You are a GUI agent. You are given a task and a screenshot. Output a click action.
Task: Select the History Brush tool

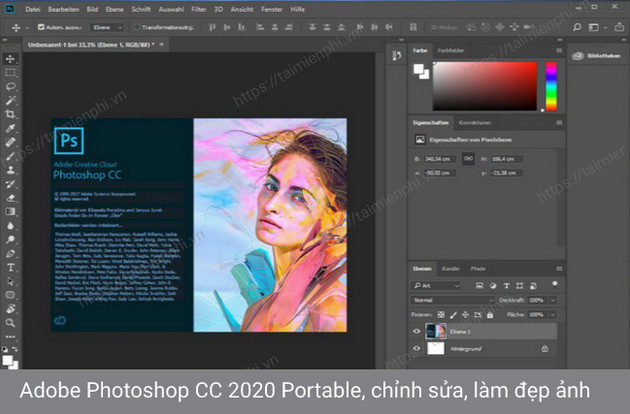click(10, 184)
